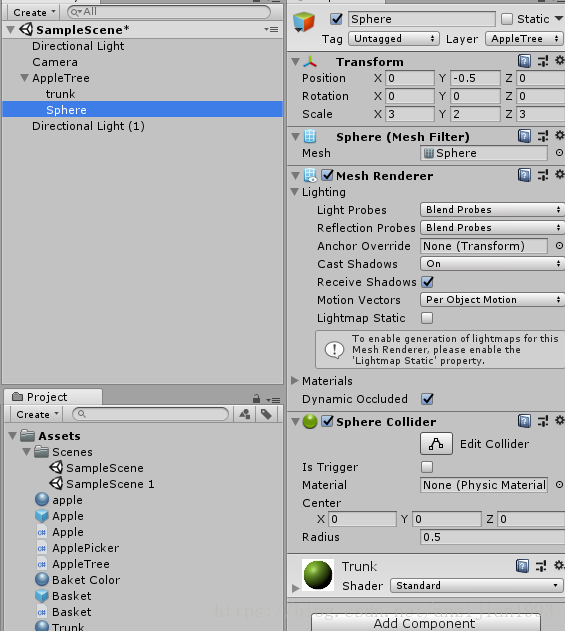
Task: Disable the Sphere Collider component checkbox
Action: (x=328, y=421)
